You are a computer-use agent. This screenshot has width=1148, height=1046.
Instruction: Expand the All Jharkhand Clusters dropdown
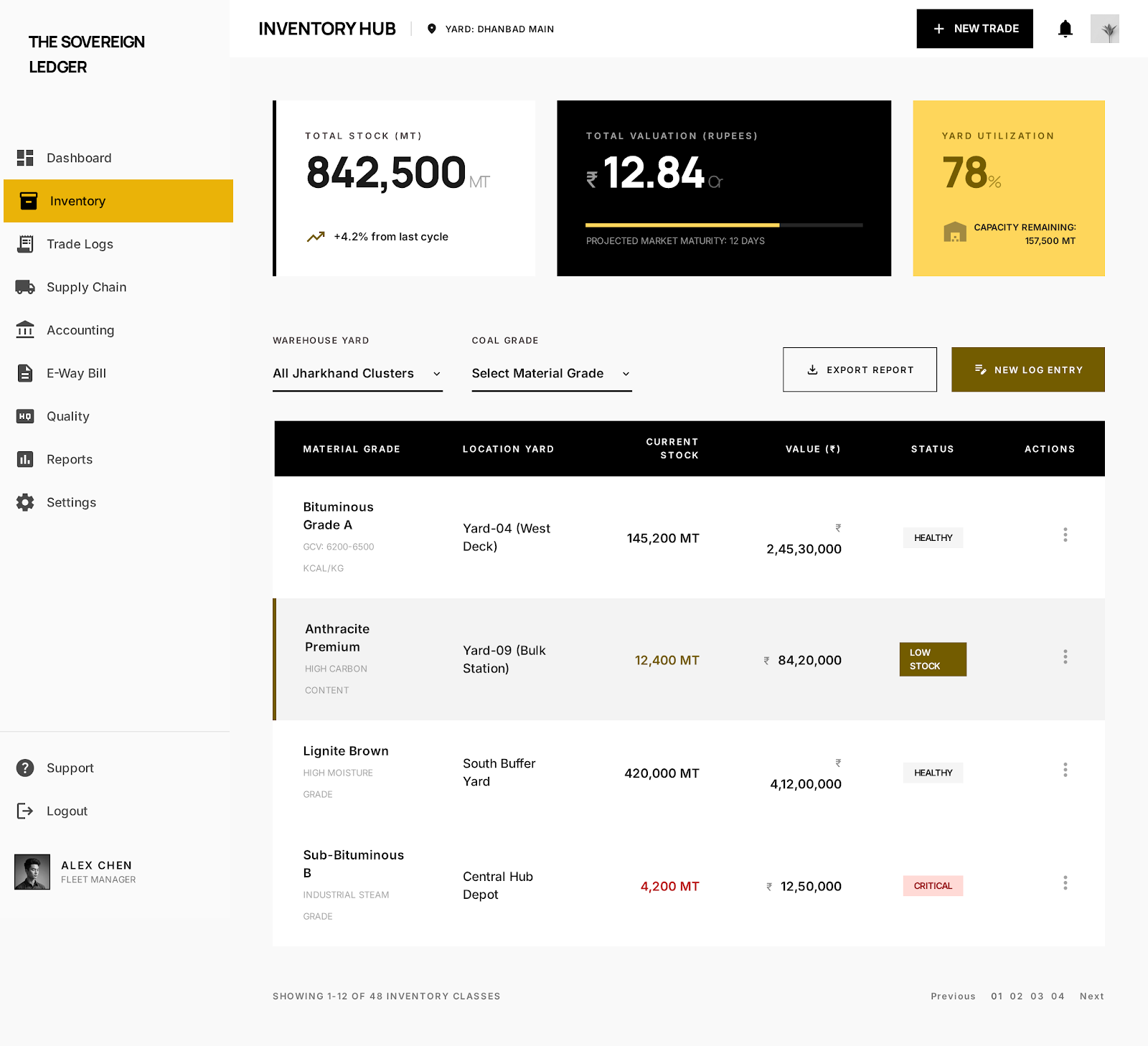[x=357, y=374]
